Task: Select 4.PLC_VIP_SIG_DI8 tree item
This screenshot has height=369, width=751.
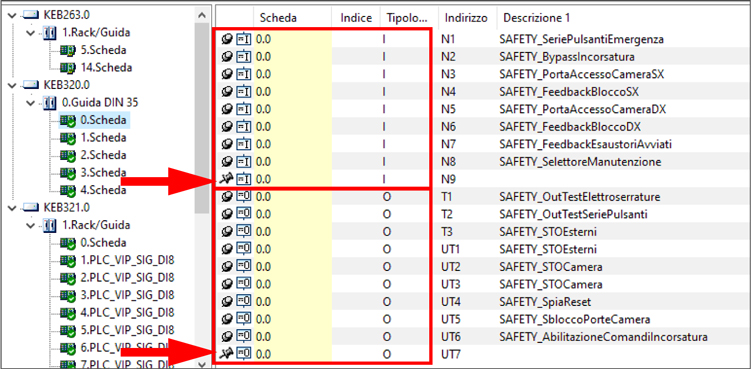Action: click(x=127, y=312)
